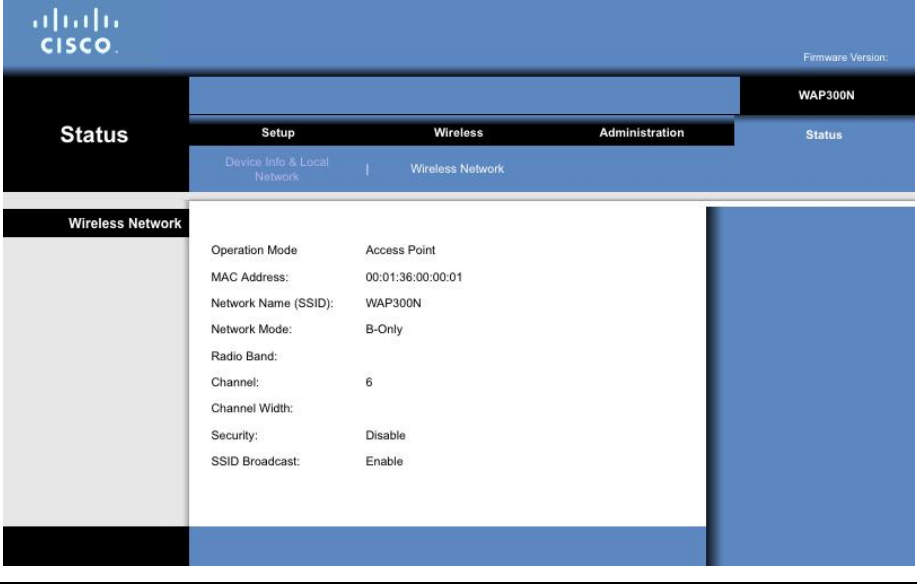The width and height of the screenshot is (917, 584).
Task: Click the Operation Mode label
Action: tap(254, 250)
